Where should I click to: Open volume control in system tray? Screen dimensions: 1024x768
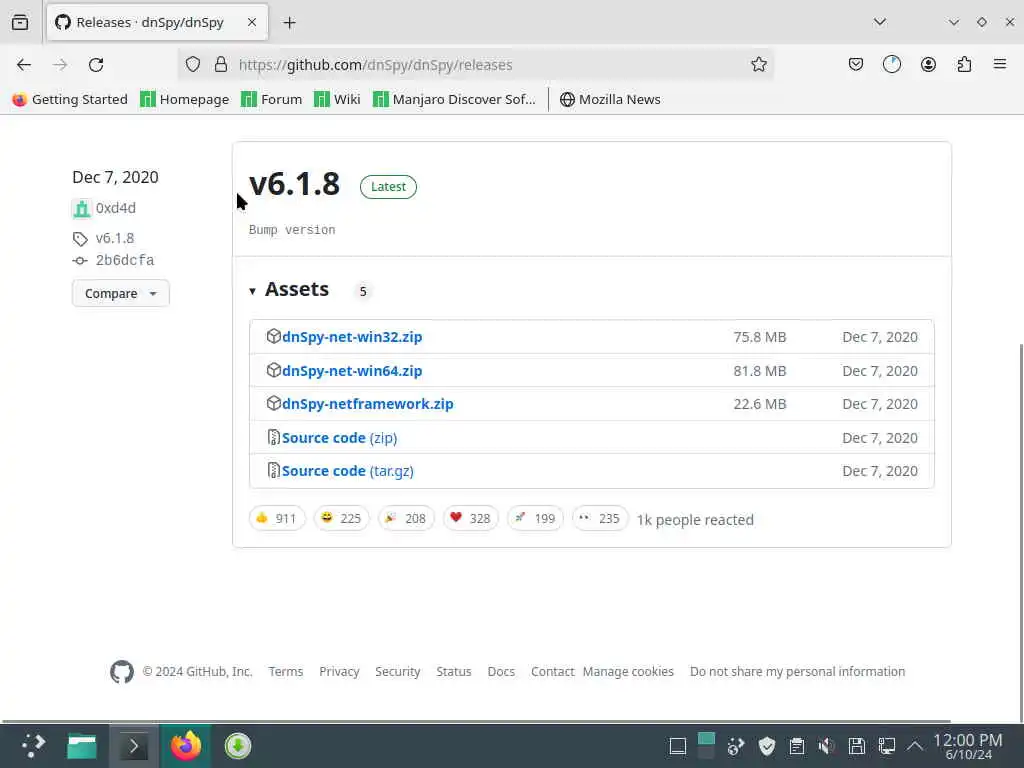827,746
